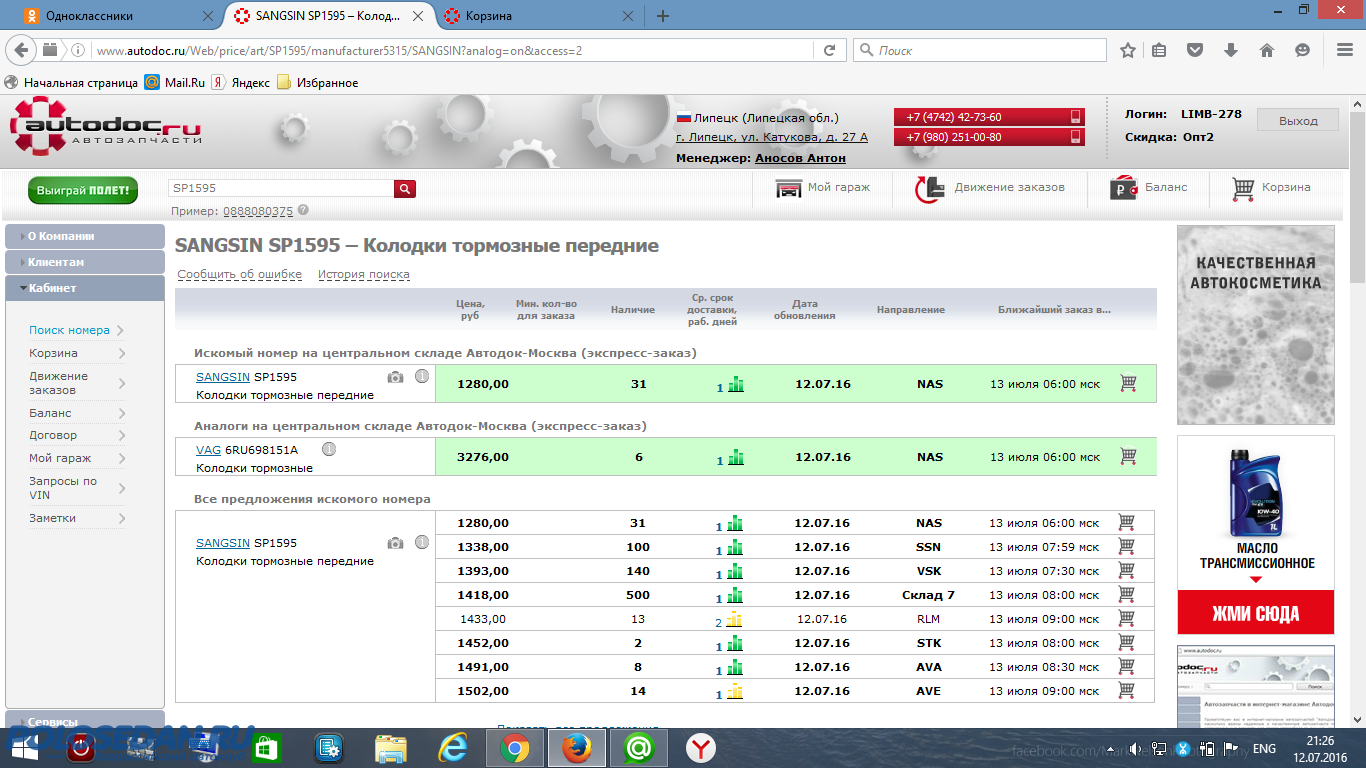1366x768 pixels.
Task: Click the red search magnifier button
Action: 404,188
